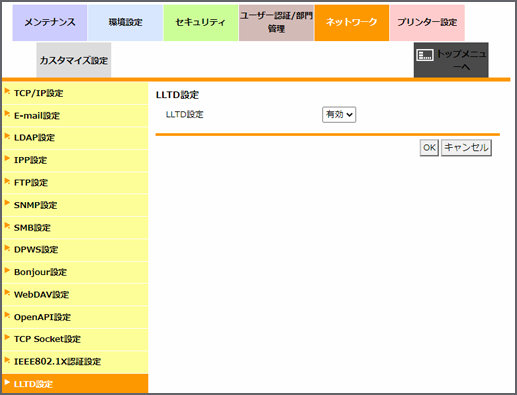Viewport: 517px width, 395px height.
Task: Click the arrow icon beside IPP設定
Action: tap(7, 158)
